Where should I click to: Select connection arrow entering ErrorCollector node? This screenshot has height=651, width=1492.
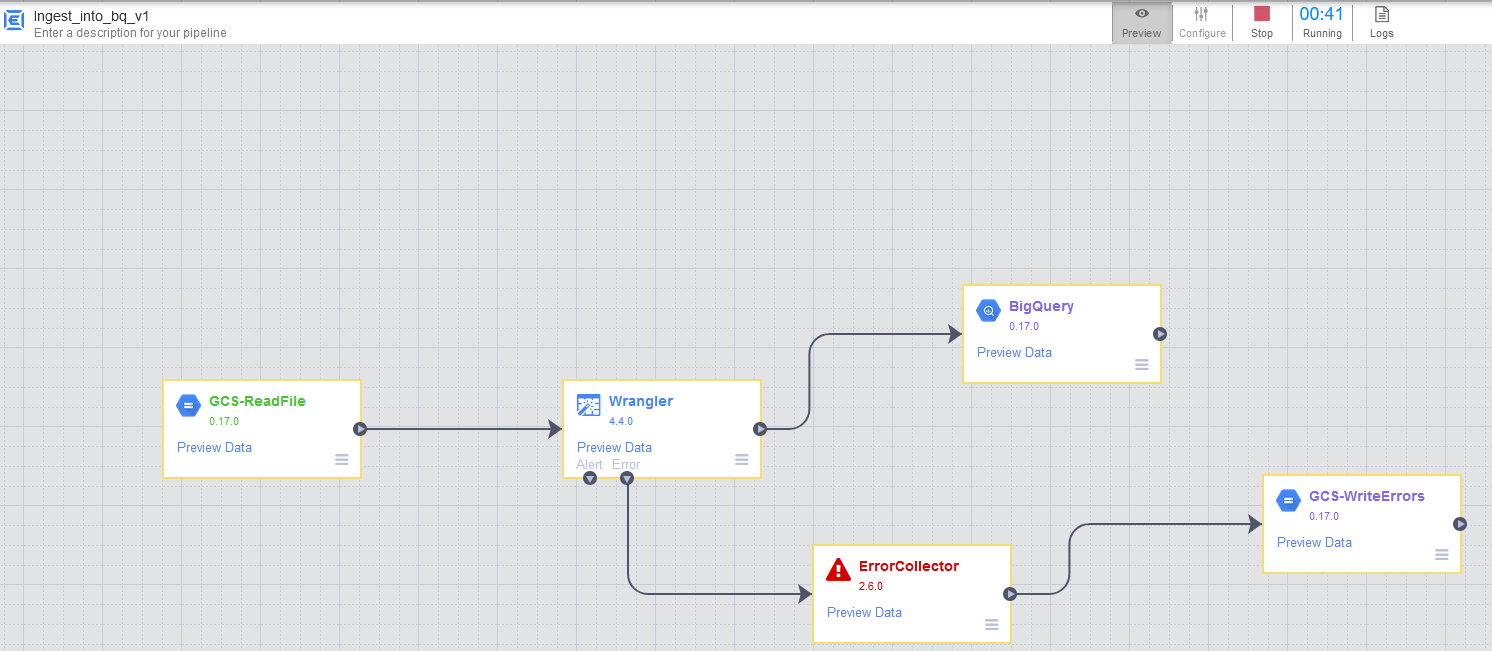720,594
